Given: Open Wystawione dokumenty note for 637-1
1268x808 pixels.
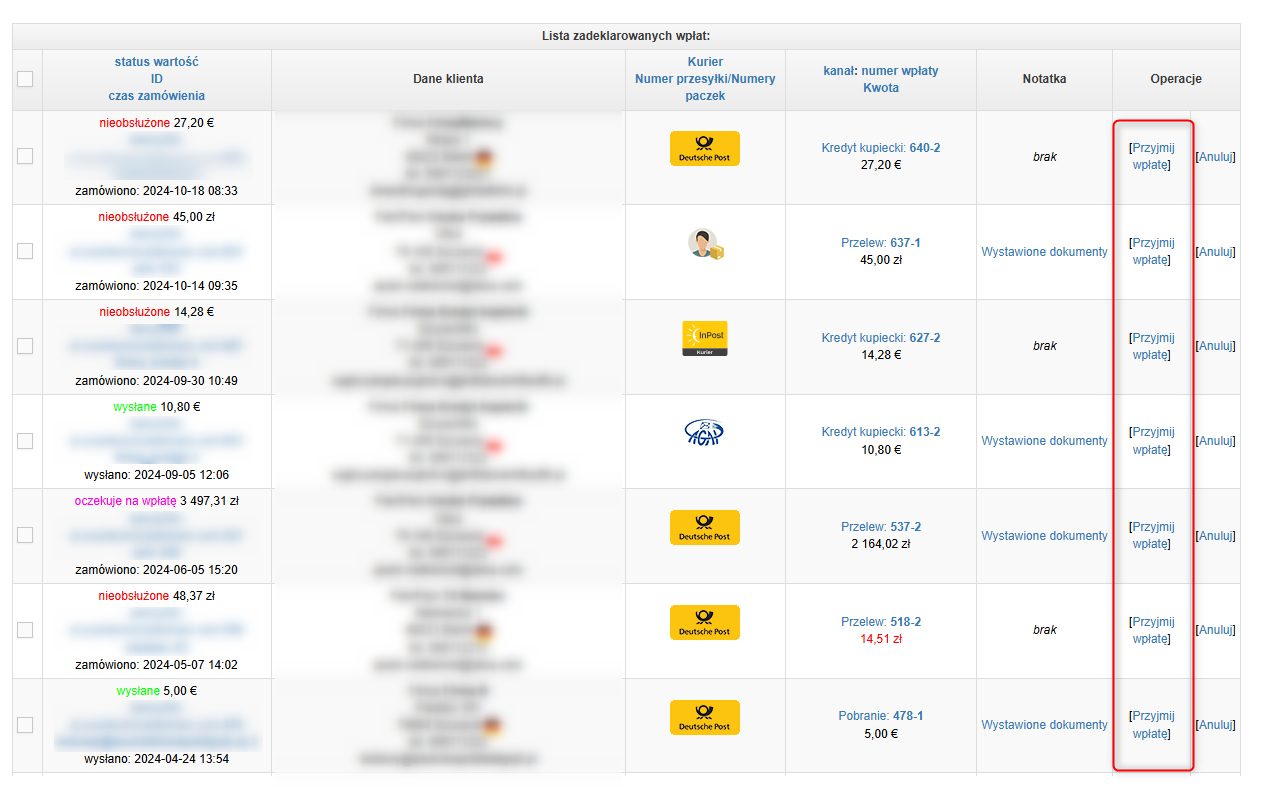Looking at the screenshot, I should (1044, 252).
